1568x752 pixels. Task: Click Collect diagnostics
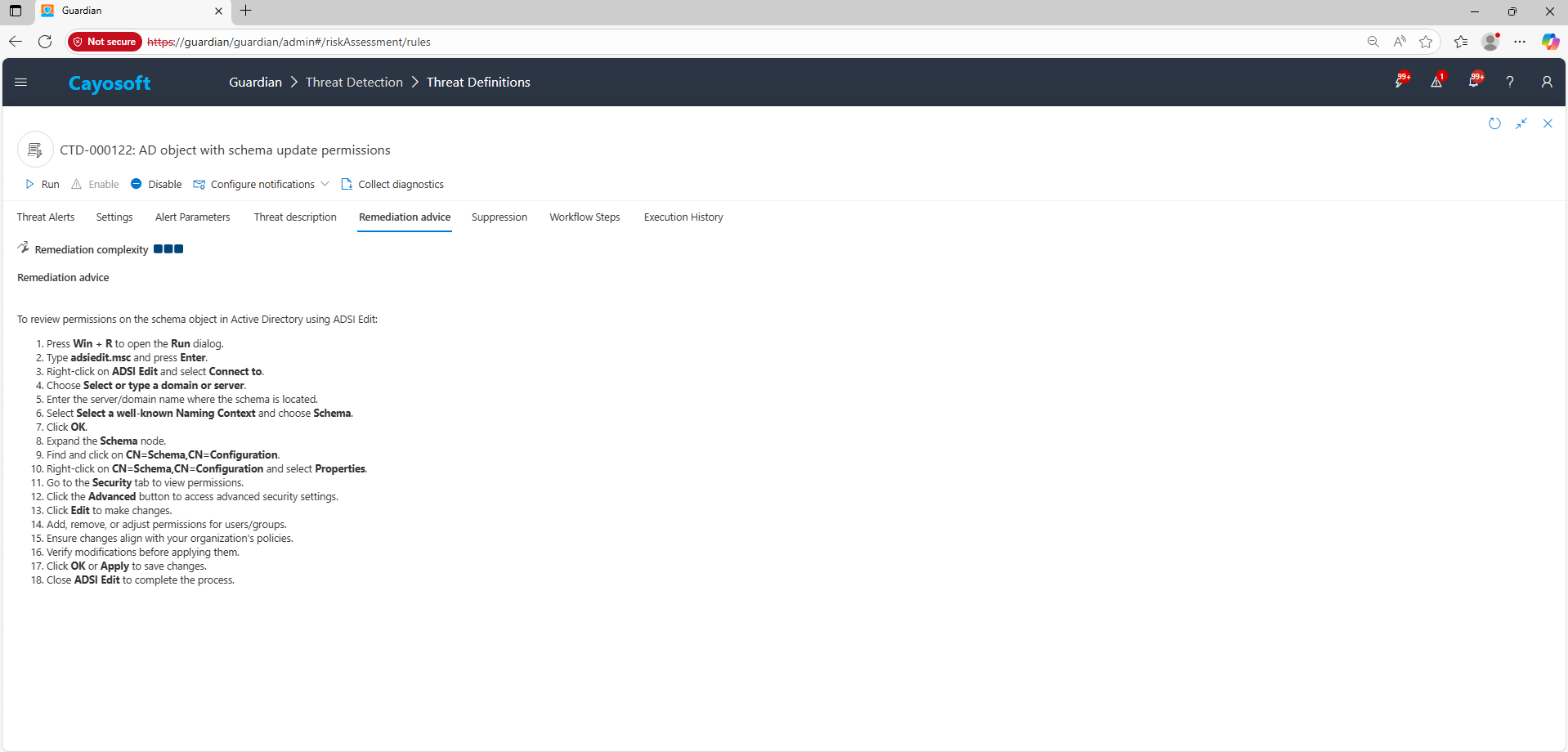tap(392, 185)
